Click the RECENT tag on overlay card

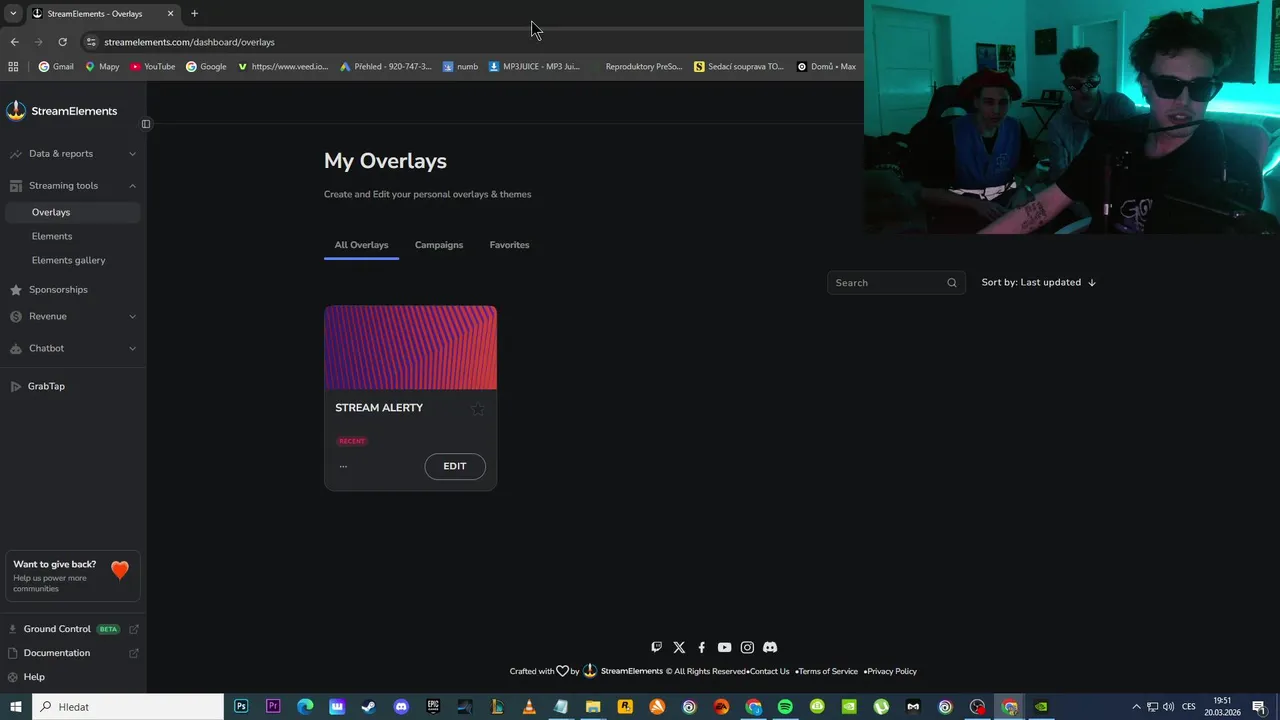pos(352,441)
